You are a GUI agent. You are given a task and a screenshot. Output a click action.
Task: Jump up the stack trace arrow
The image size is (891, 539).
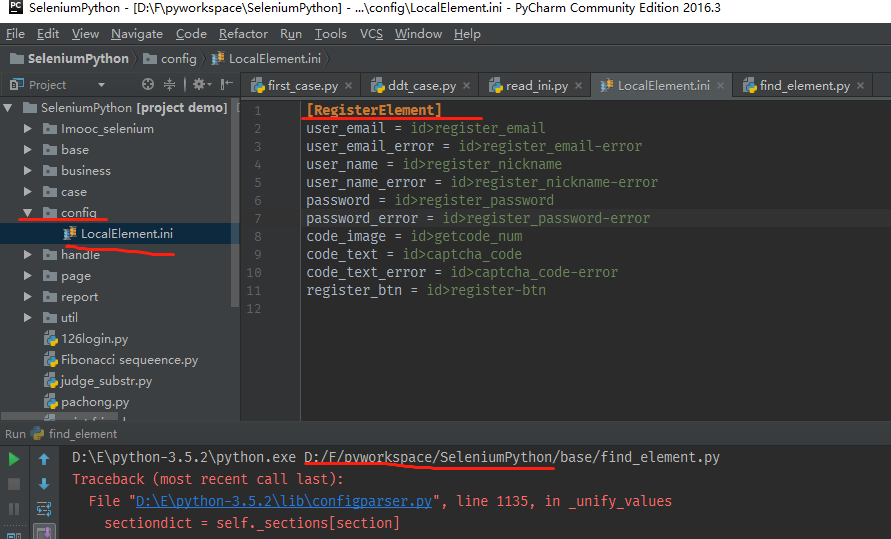[44, 459]
